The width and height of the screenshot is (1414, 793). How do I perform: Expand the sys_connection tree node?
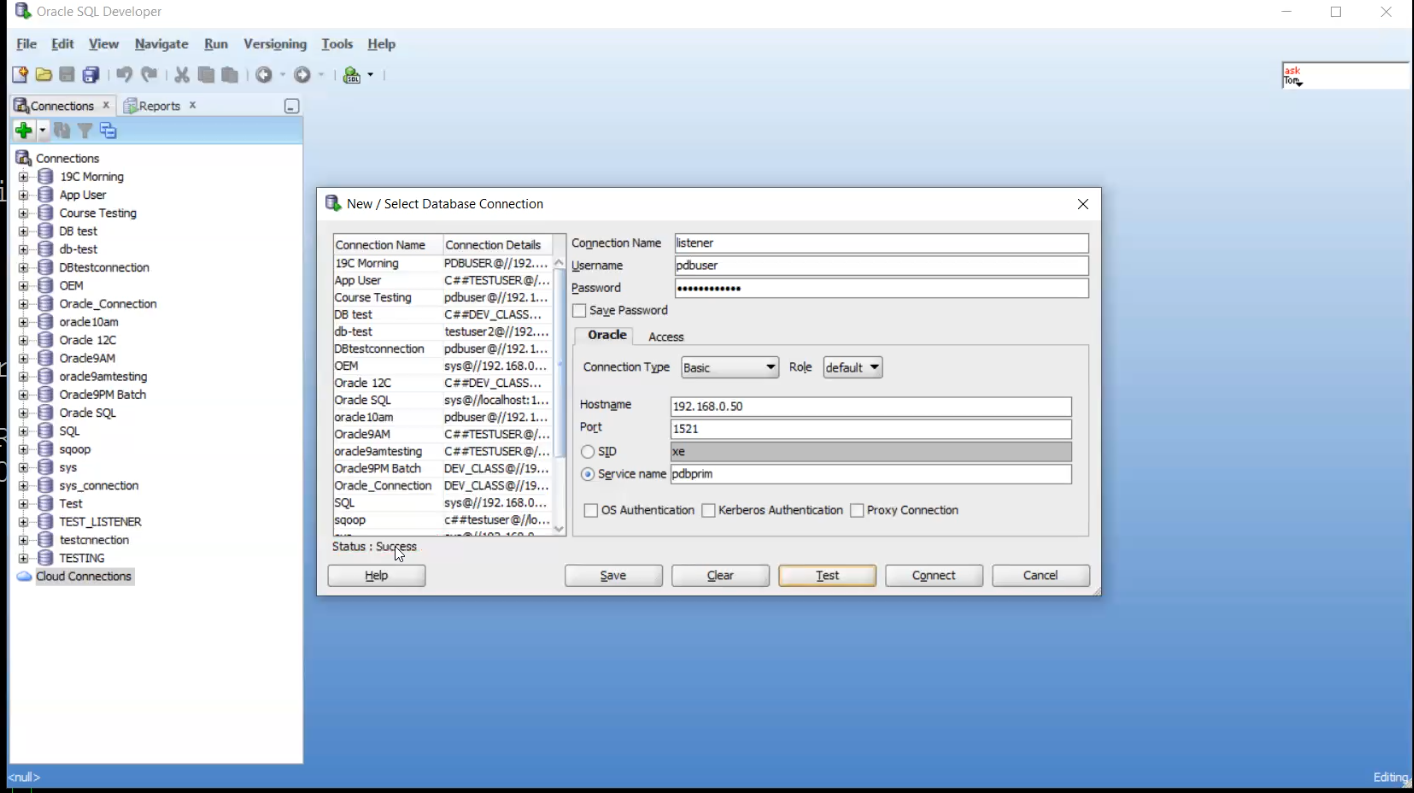click(x=24, y=486)
